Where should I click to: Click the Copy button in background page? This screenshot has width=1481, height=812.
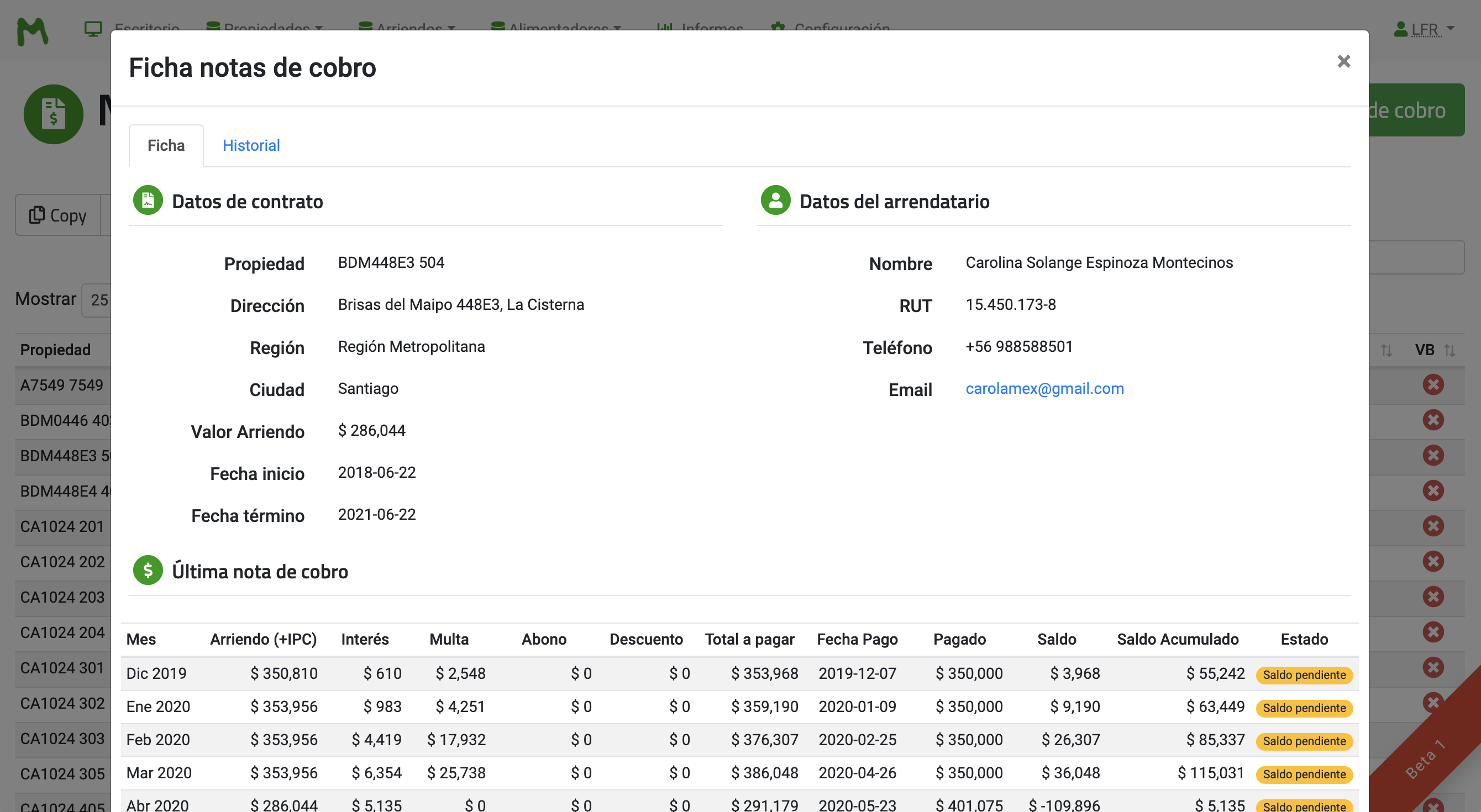58,215
